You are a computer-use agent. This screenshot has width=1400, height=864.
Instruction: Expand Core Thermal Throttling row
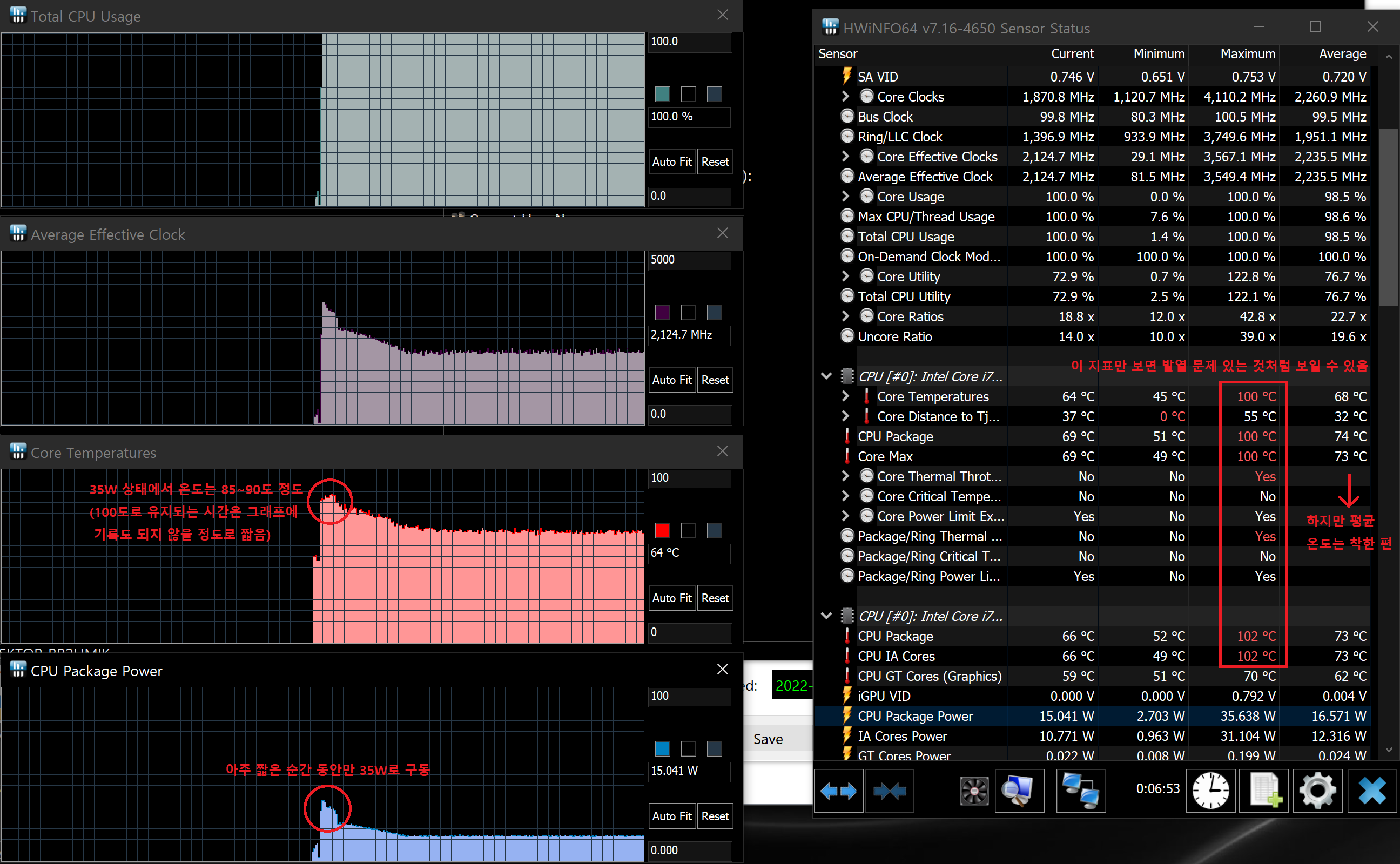point(846,476)
